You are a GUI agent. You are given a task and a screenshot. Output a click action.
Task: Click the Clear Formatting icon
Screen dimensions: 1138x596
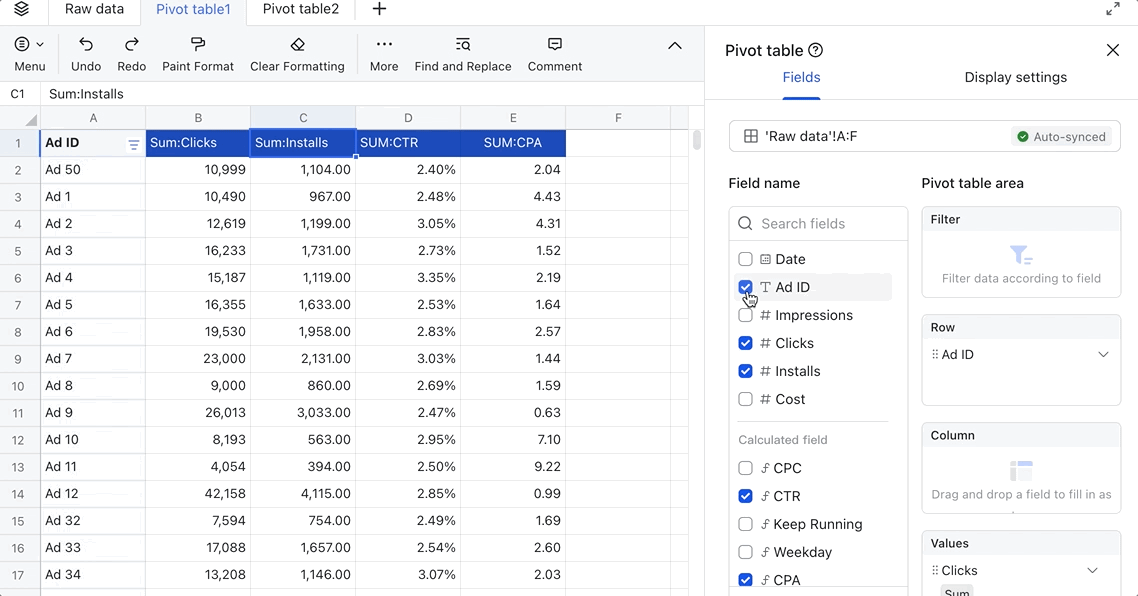click(x=296, y=45)
